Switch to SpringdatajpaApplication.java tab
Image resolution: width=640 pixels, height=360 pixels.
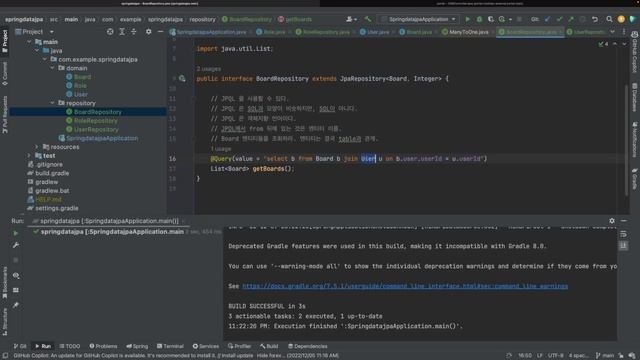pos(208,31)
